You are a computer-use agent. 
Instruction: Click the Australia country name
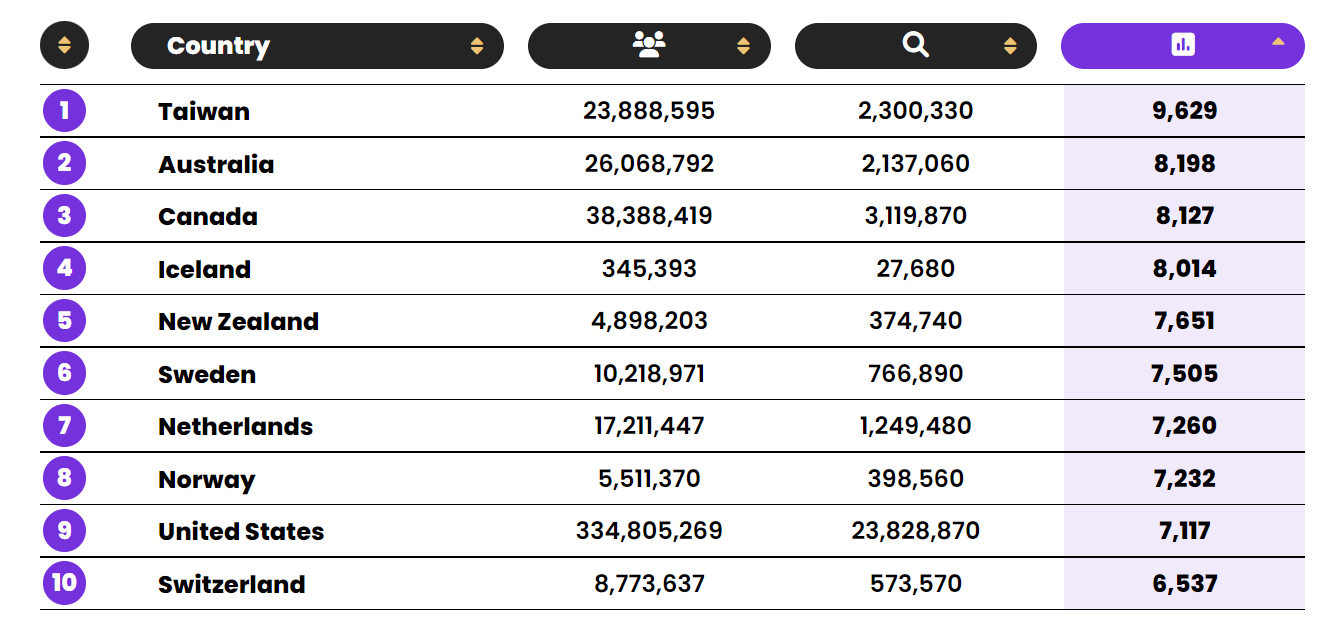pos(216,164)
